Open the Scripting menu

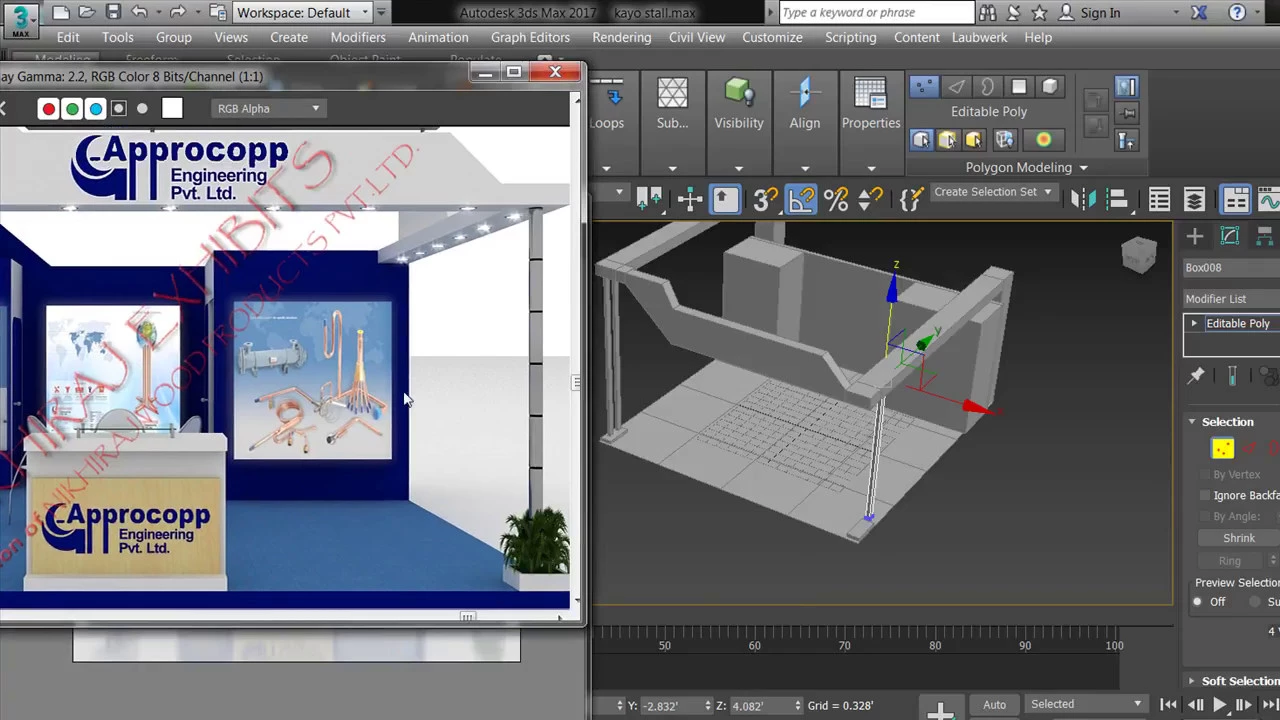850,37
